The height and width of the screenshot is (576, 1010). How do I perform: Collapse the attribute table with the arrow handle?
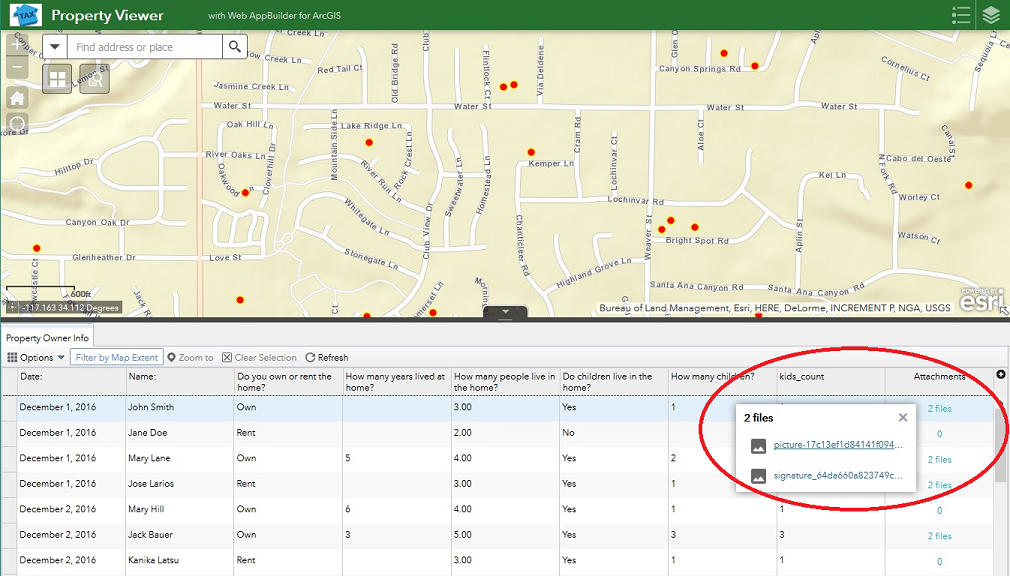coord(505,312)
